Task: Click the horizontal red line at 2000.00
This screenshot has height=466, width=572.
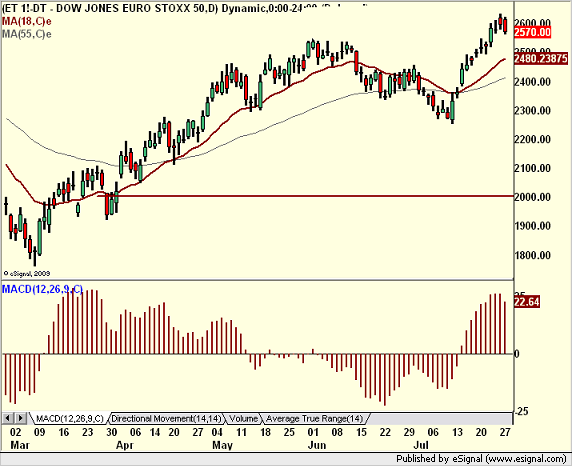Action: 305,196
